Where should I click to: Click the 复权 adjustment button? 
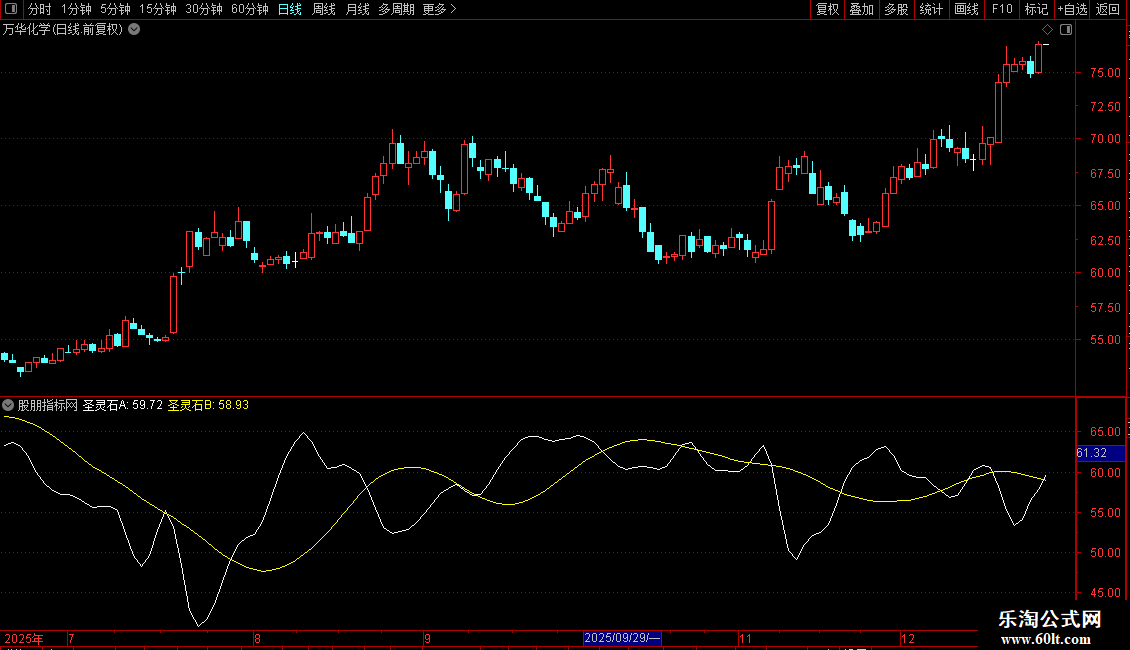coord(828,9)
